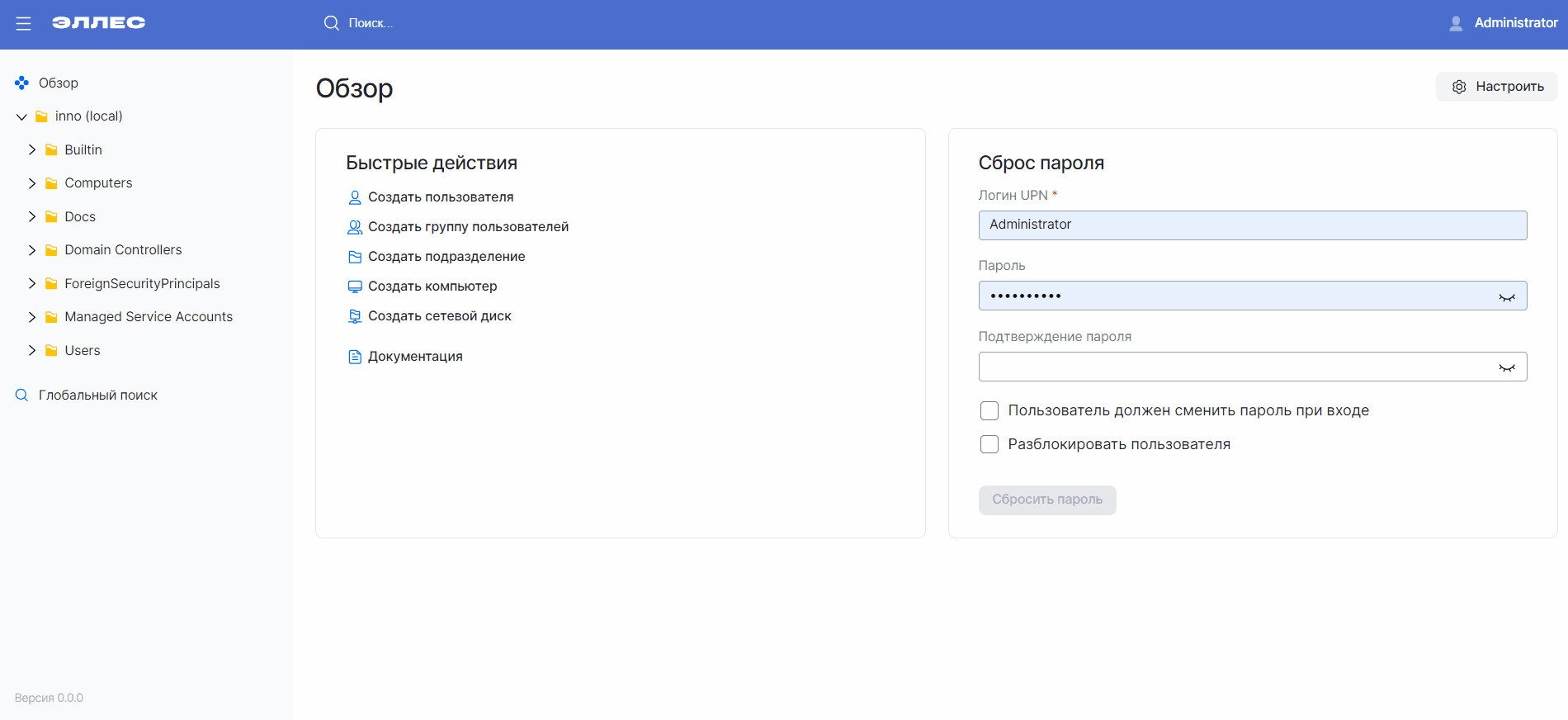The height and width of the screenshot is (720, 1568).
Task: Open Обзор in the sidebar
Action: coord(58,83)
